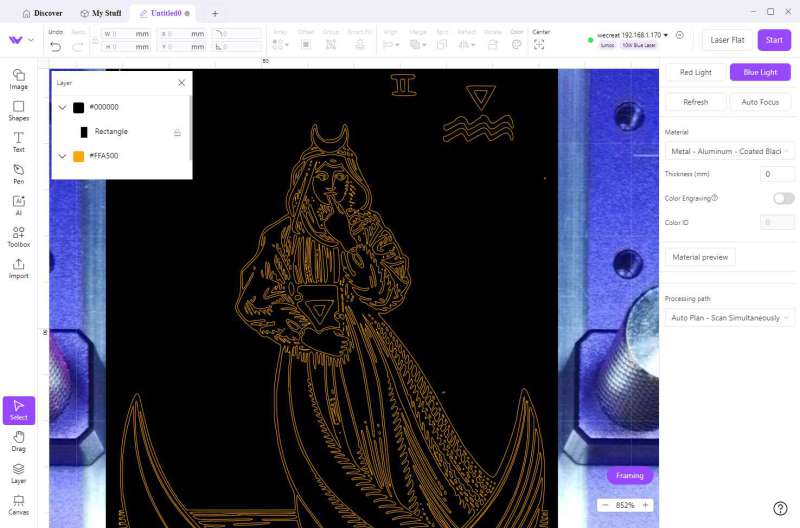Click the Start button
The width and height of the screenshot is (800, 528).
[774, 40]
